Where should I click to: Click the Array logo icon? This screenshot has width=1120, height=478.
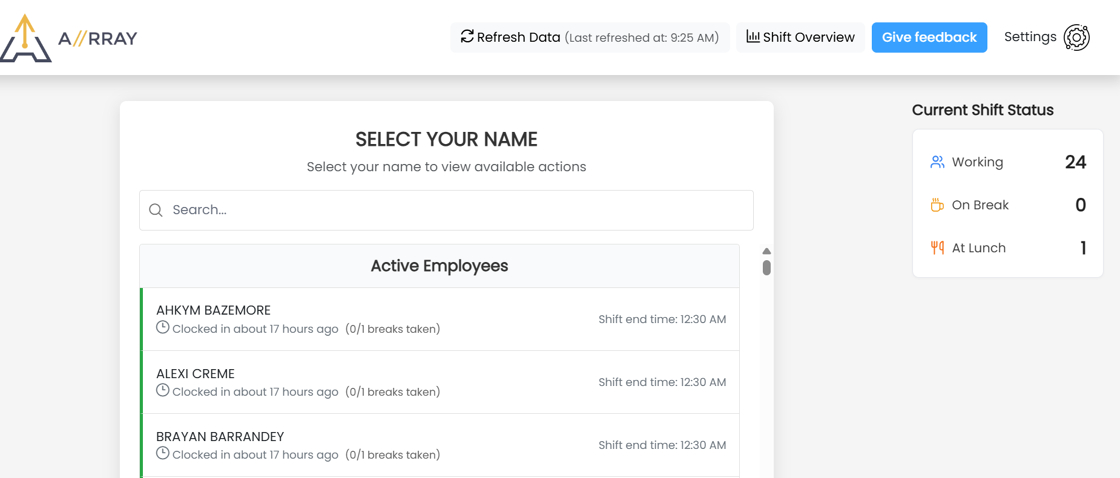click(26, 38)
